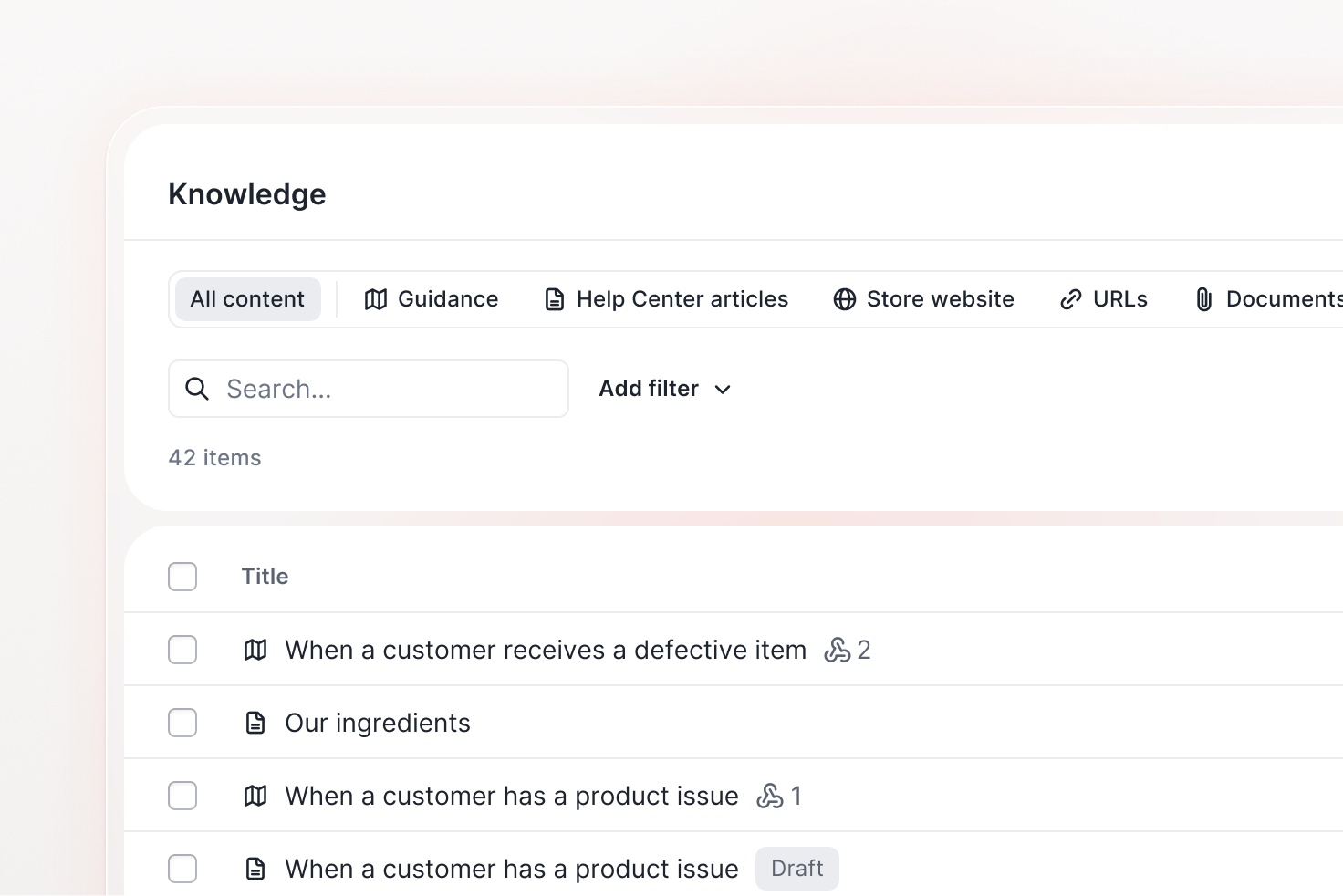
Task: Open the 'Our ingredients' article
Action: [378, 723]
